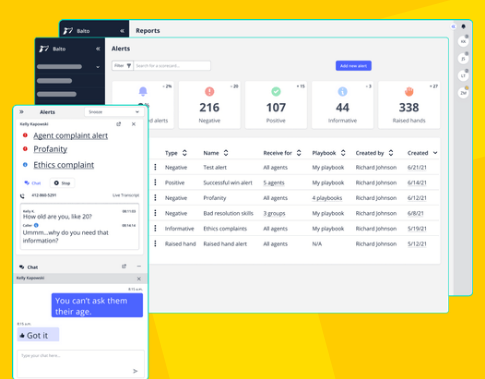485x379 pixels.
Task: Click the Stop button in alerts panel
Action: tap(62, 183)
